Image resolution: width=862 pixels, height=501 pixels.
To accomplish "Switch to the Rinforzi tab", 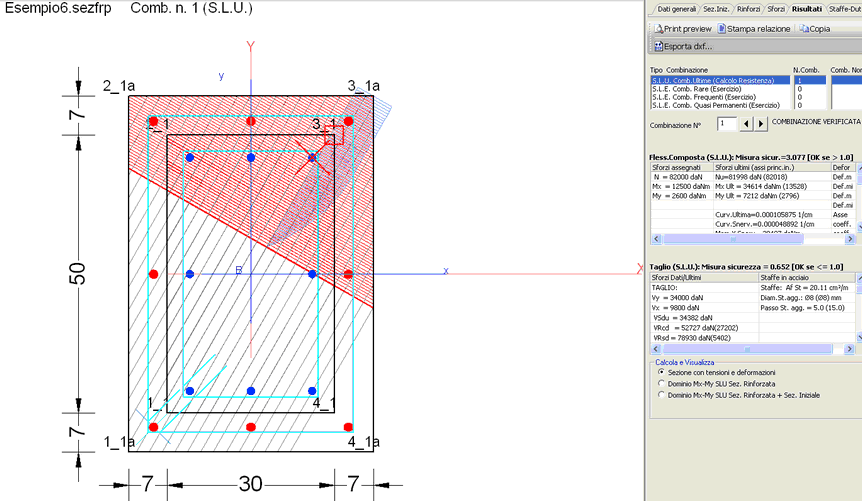I will [748, 9].
